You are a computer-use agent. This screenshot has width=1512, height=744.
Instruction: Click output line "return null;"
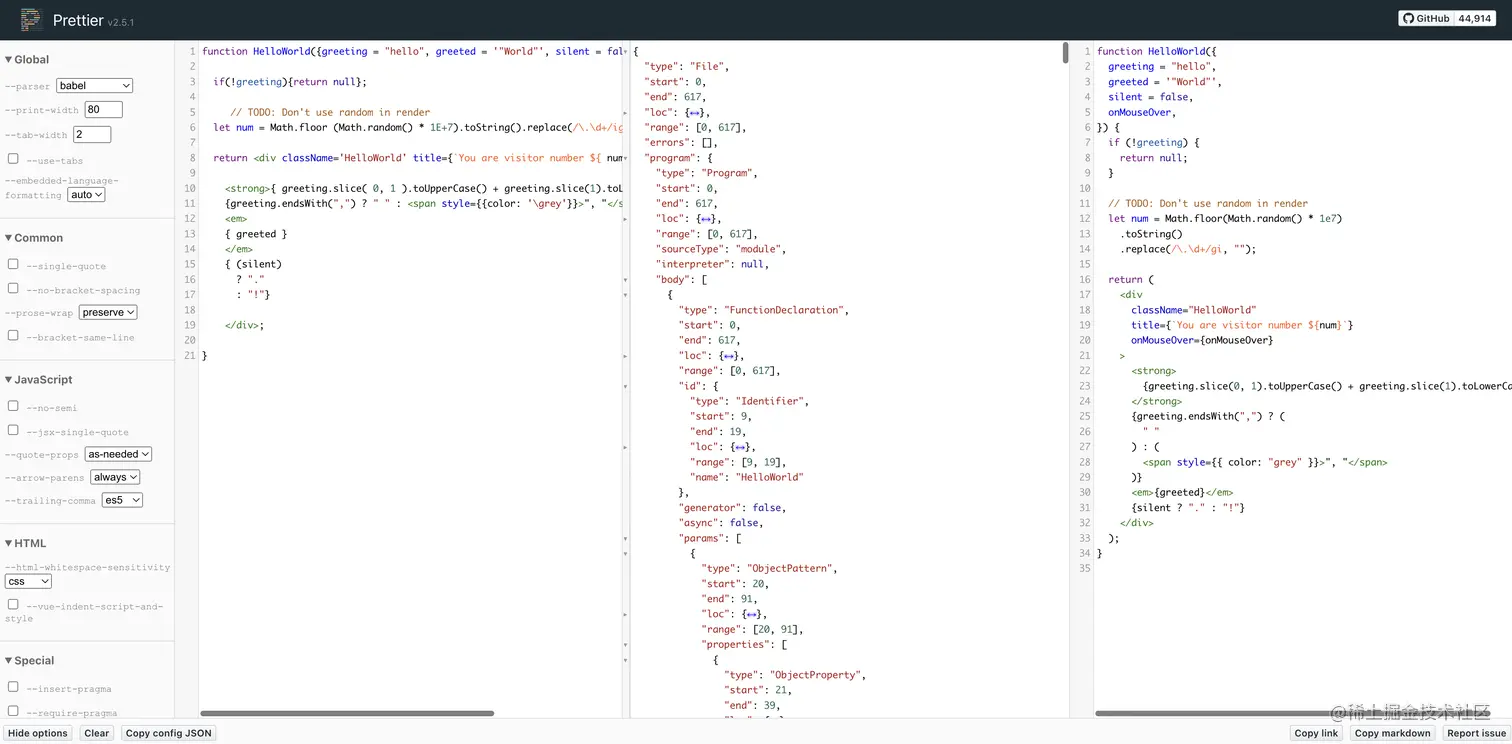point(1154,158)
